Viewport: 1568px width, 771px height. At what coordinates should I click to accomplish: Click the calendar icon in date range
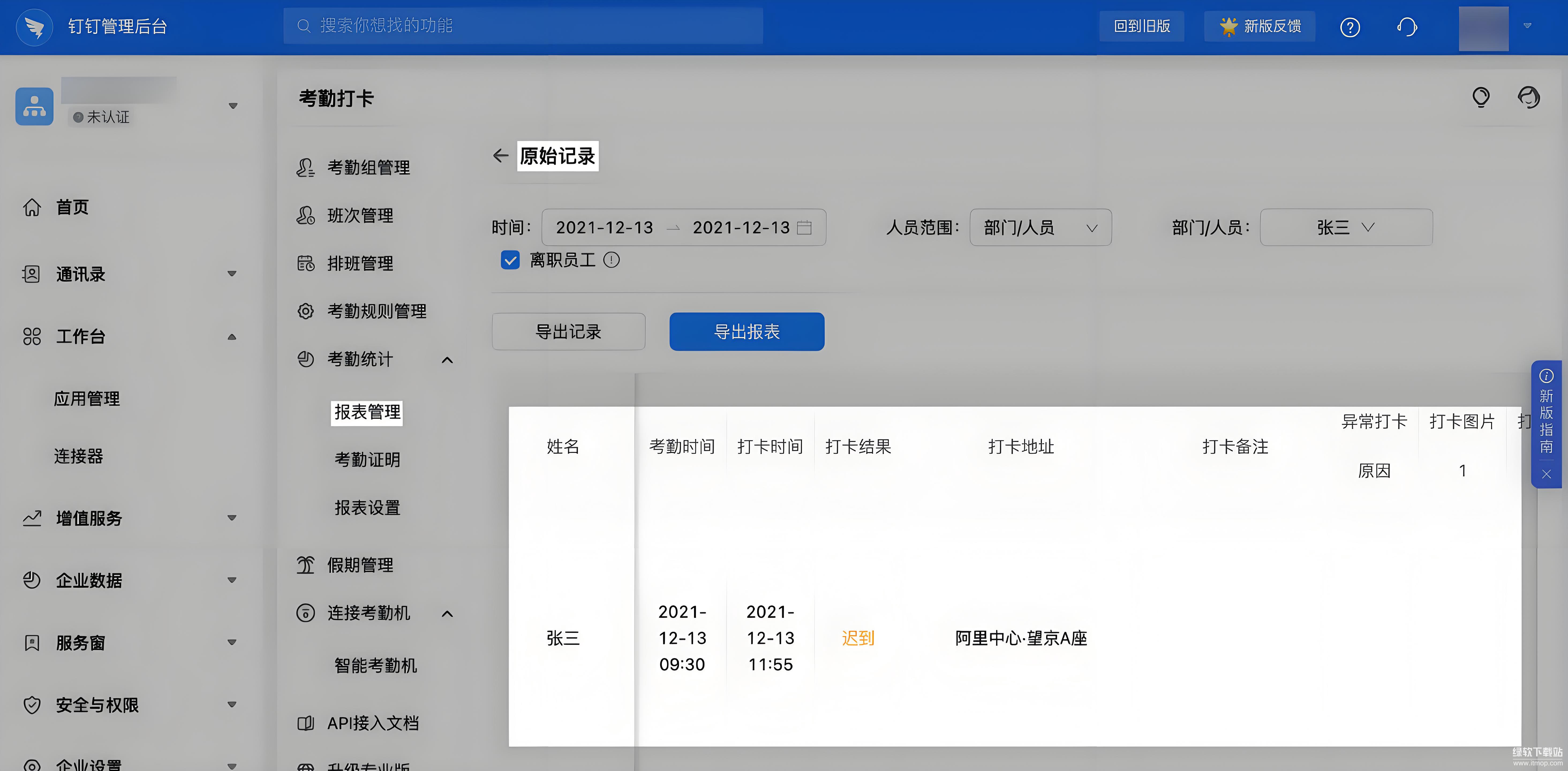[804, 228]
